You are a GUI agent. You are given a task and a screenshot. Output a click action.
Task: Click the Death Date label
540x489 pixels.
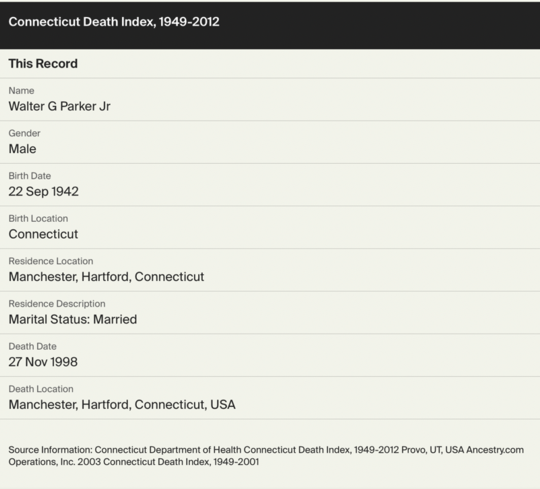point(32,346)
